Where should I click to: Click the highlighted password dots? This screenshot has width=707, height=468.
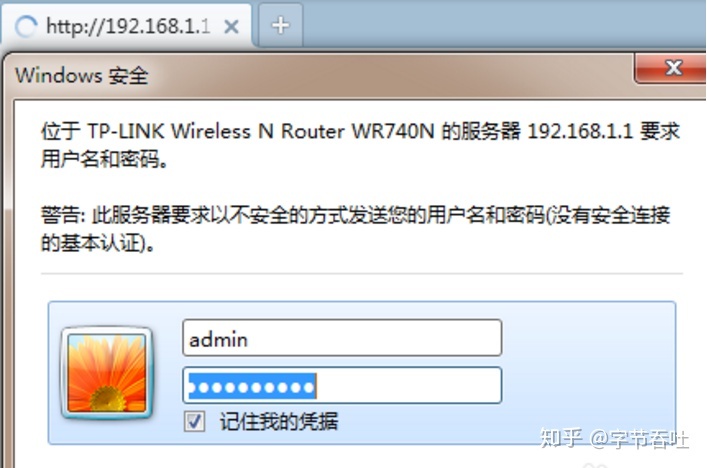[252, 386]
